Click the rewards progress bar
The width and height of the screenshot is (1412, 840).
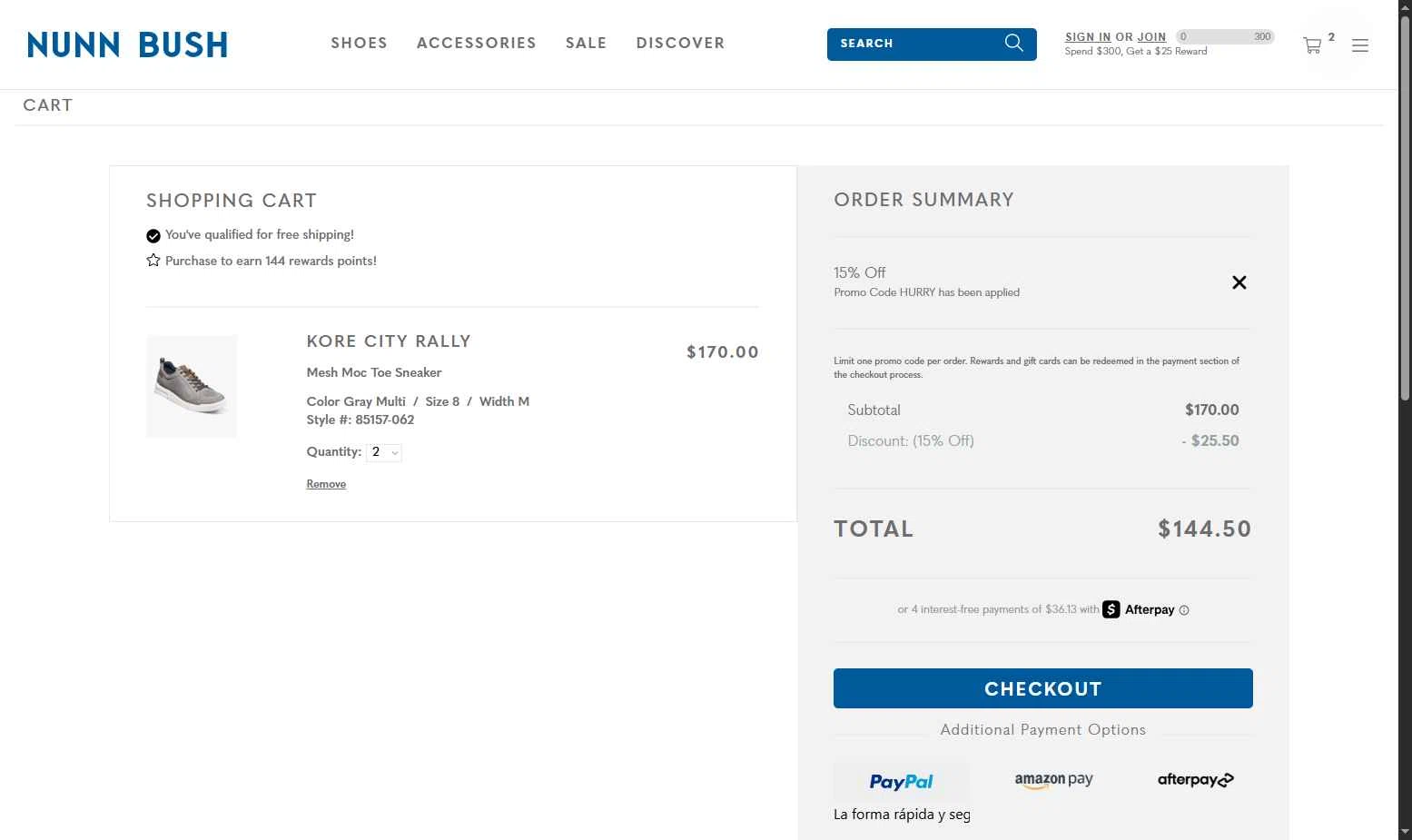click(x=1225, y=36)
